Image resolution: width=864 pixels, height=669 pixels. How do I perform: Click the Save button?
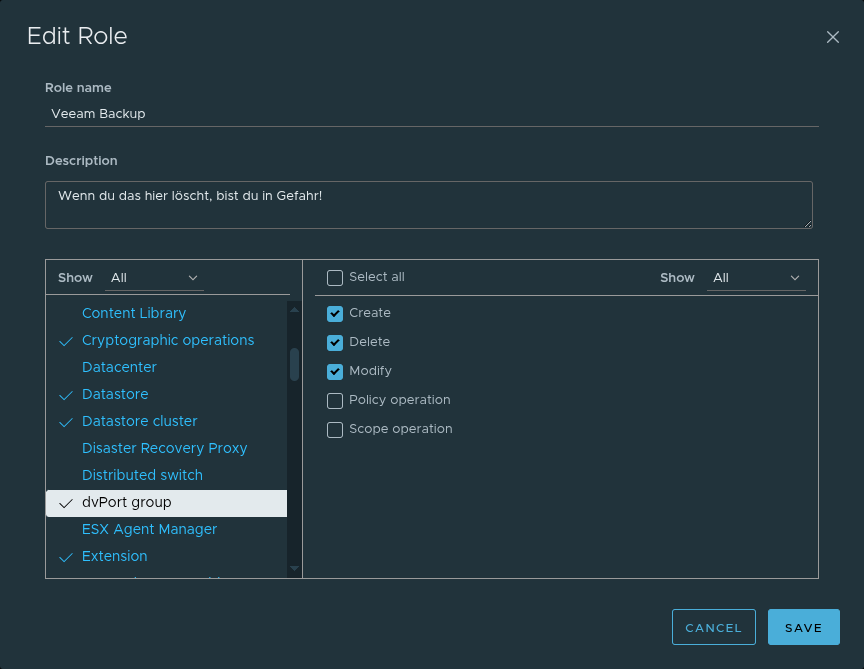coord(803,628)
